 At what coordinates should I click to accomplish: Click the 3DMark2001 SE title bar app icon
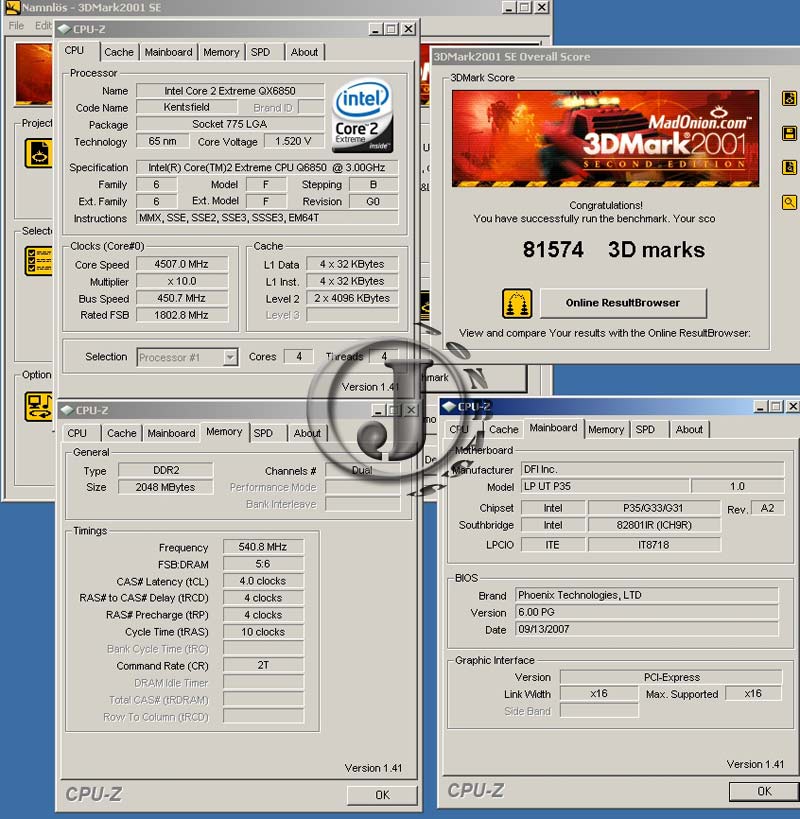(12, 7)
